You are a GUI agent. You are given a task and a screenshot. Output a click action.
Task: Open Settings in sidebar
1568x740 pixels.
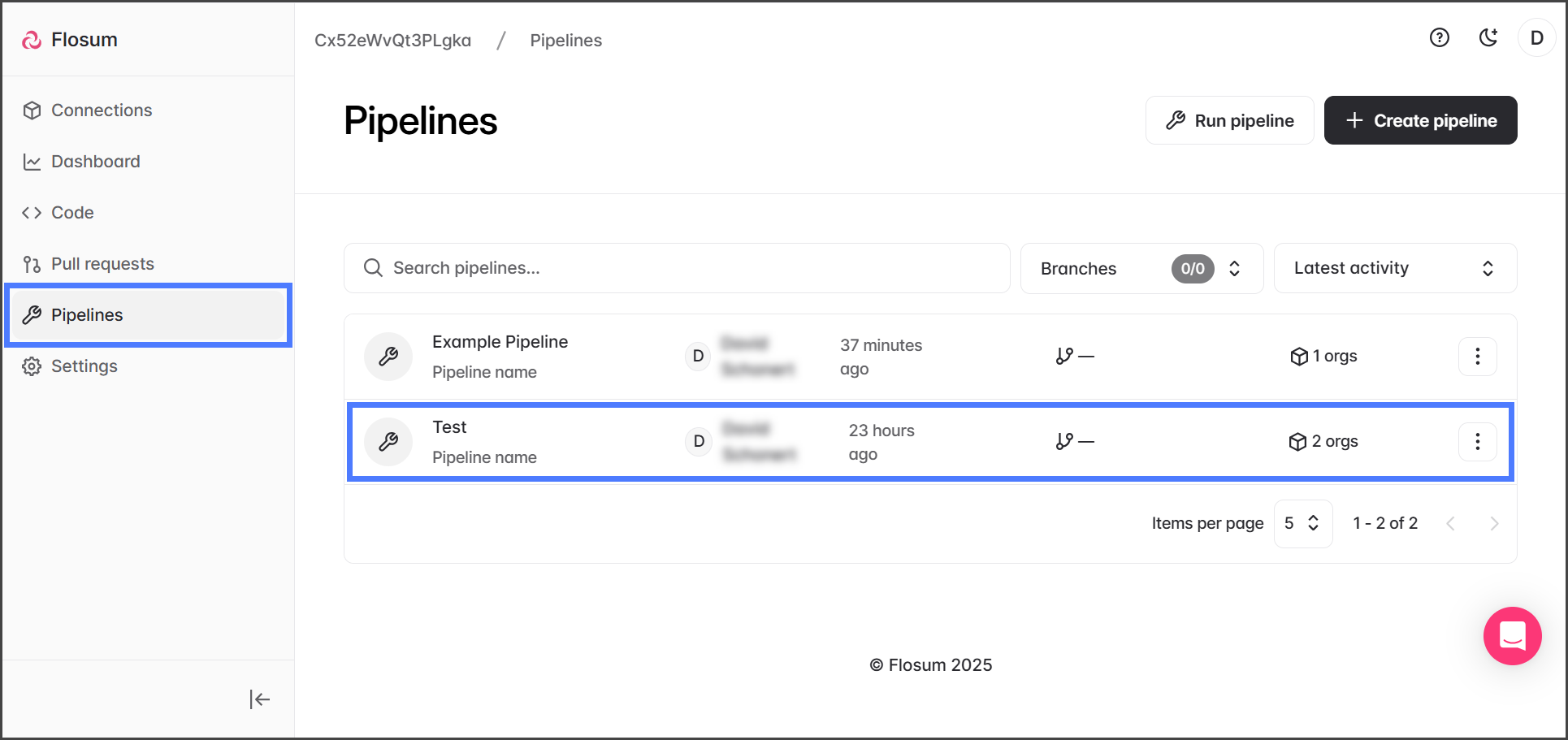coord(84,366)
